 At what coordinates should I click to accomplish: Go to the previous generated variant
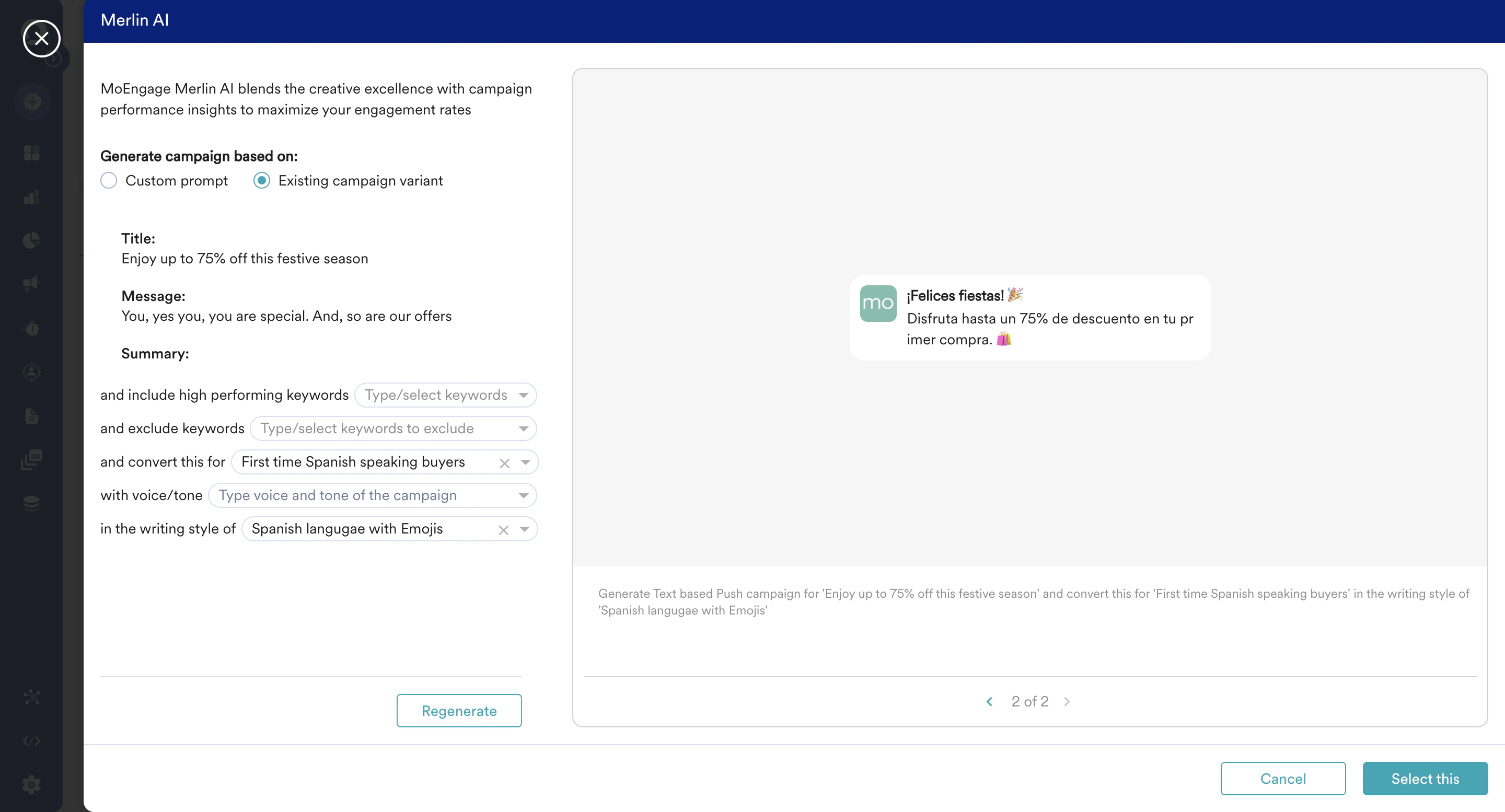[x=989, y=702]
